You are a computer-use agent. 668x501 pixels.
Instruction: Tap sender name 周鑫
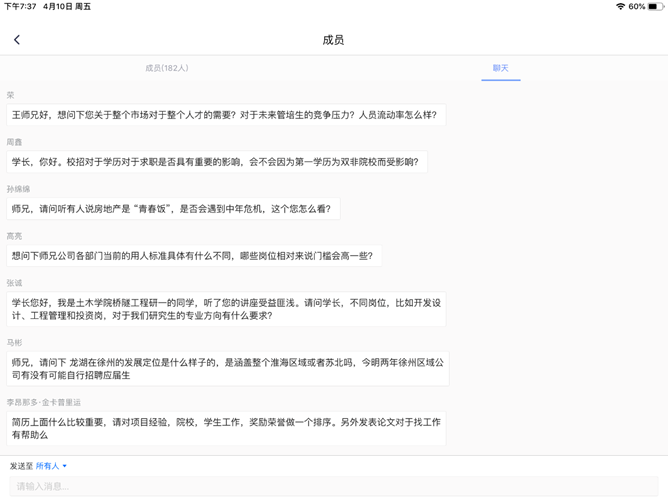[x=14, y=142]
